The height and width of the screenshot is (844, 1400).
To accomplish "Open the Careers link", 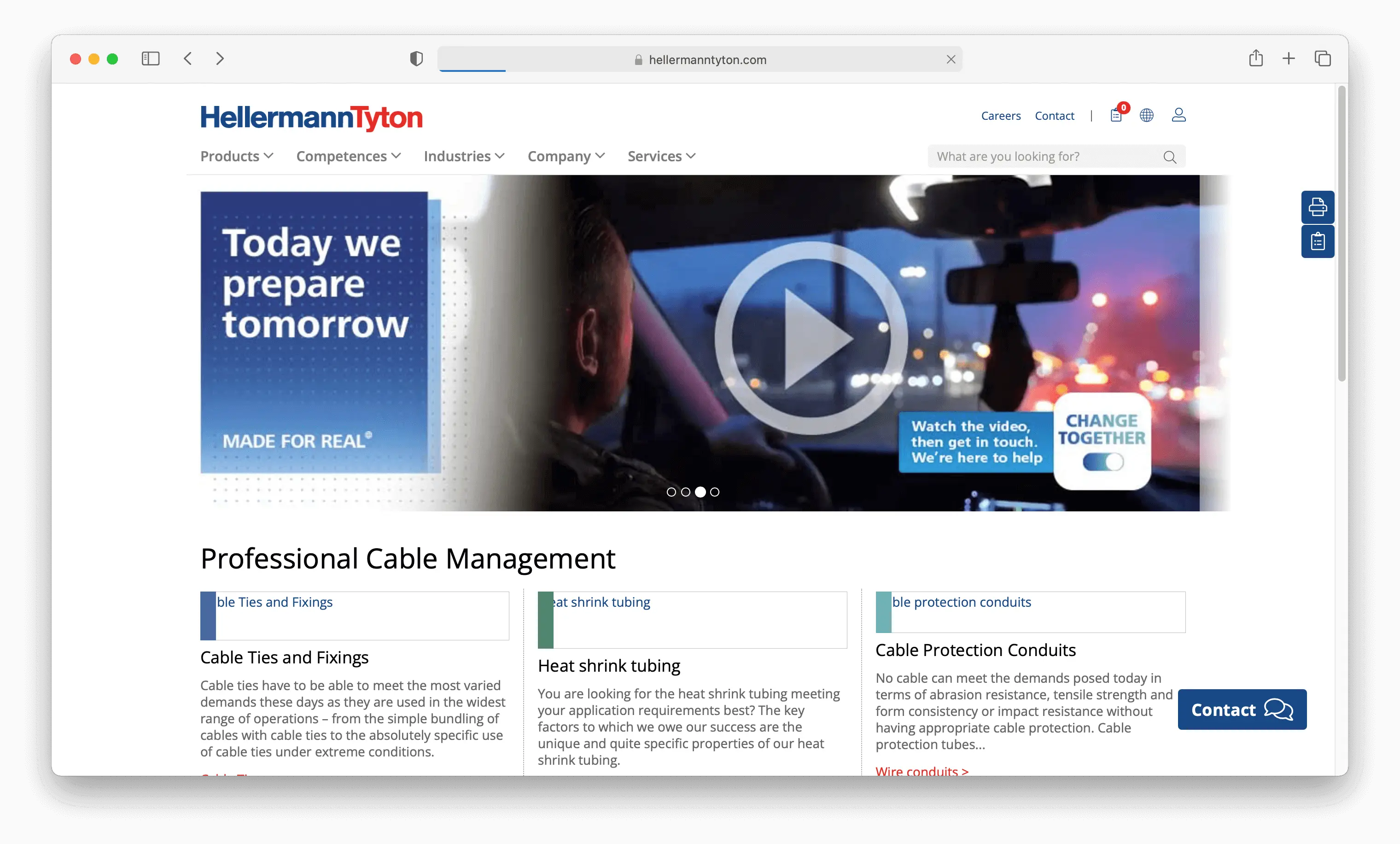I will click(1001, 116).
